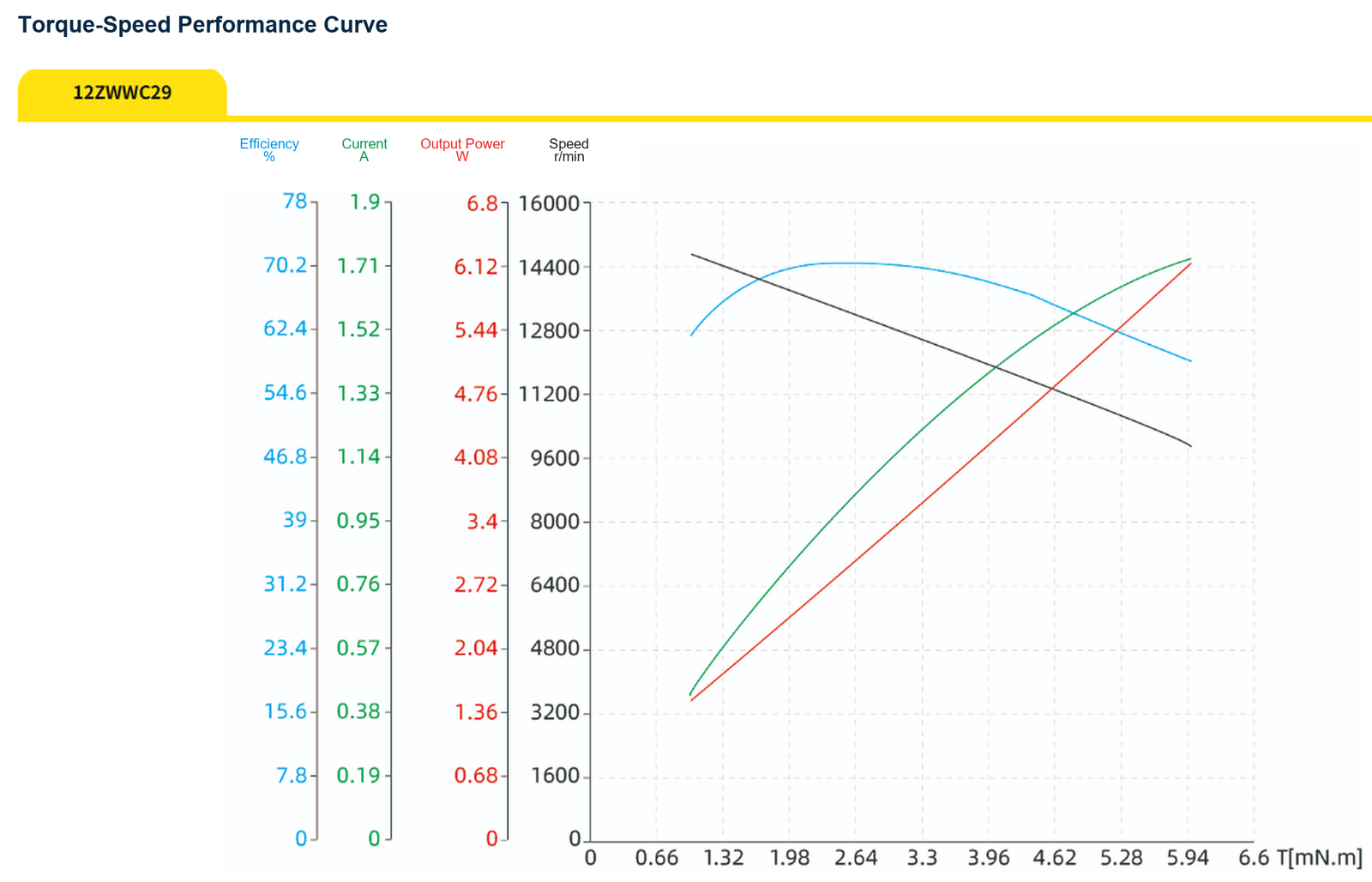Click torque axis value 5.28
The height and width of the screenshot is (882, 1372).
(x=1122, y=858)
